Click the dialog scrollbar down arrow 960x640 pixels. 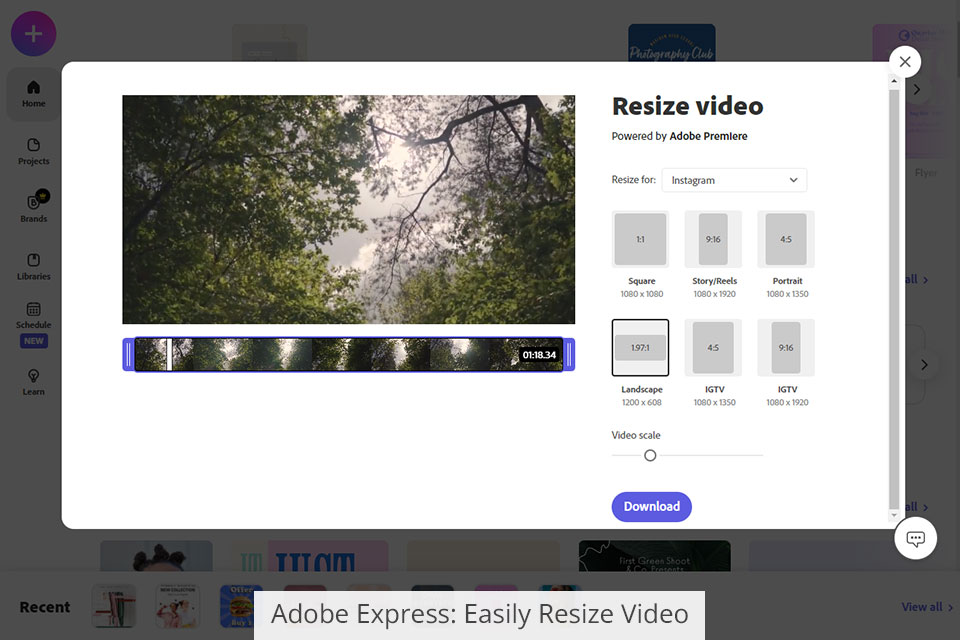click(894, 515)
